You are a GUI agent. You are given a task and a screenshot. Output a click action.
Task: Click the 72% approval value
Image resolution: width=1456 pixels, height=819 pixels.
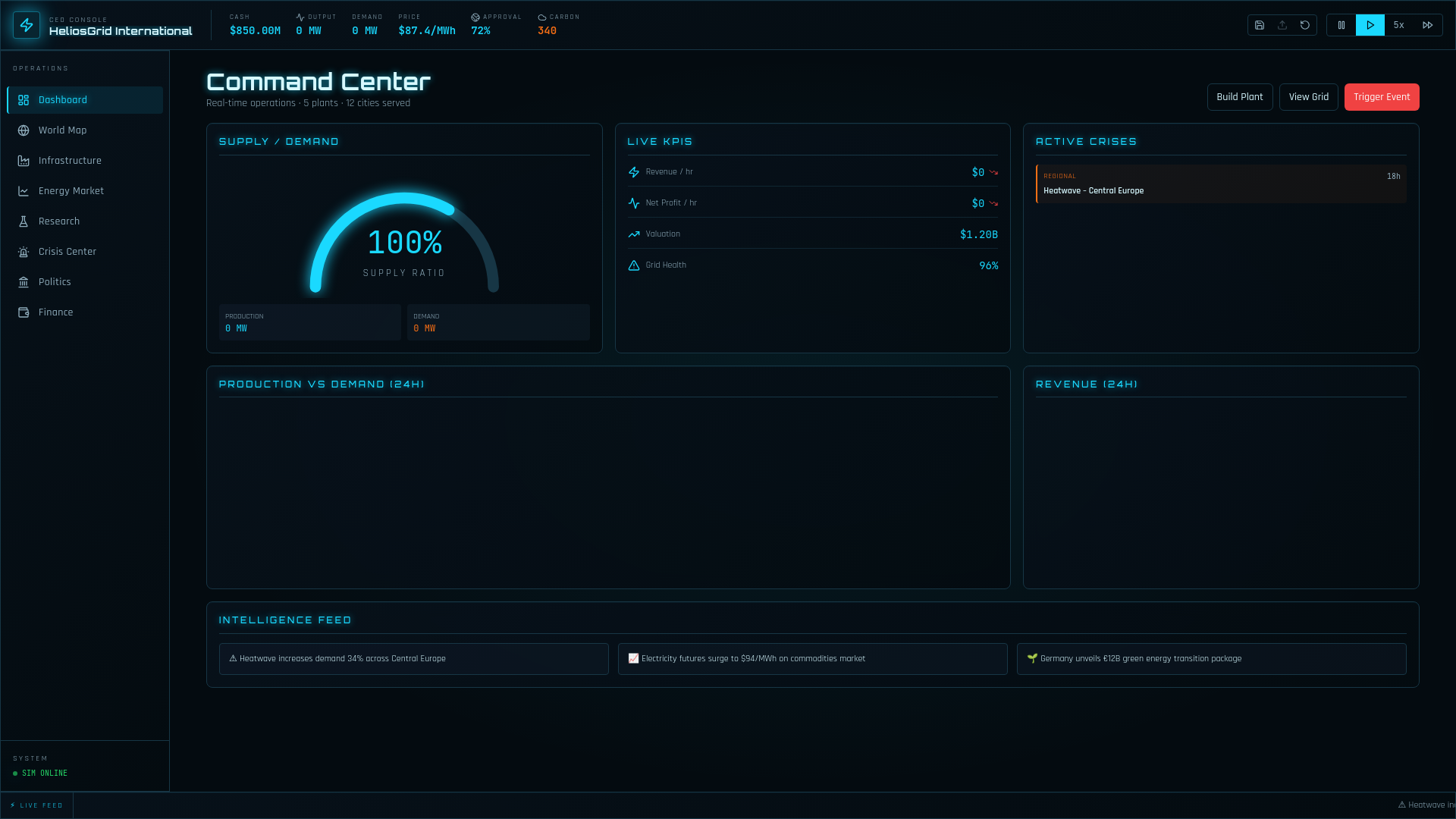click(x=481, y=31)
